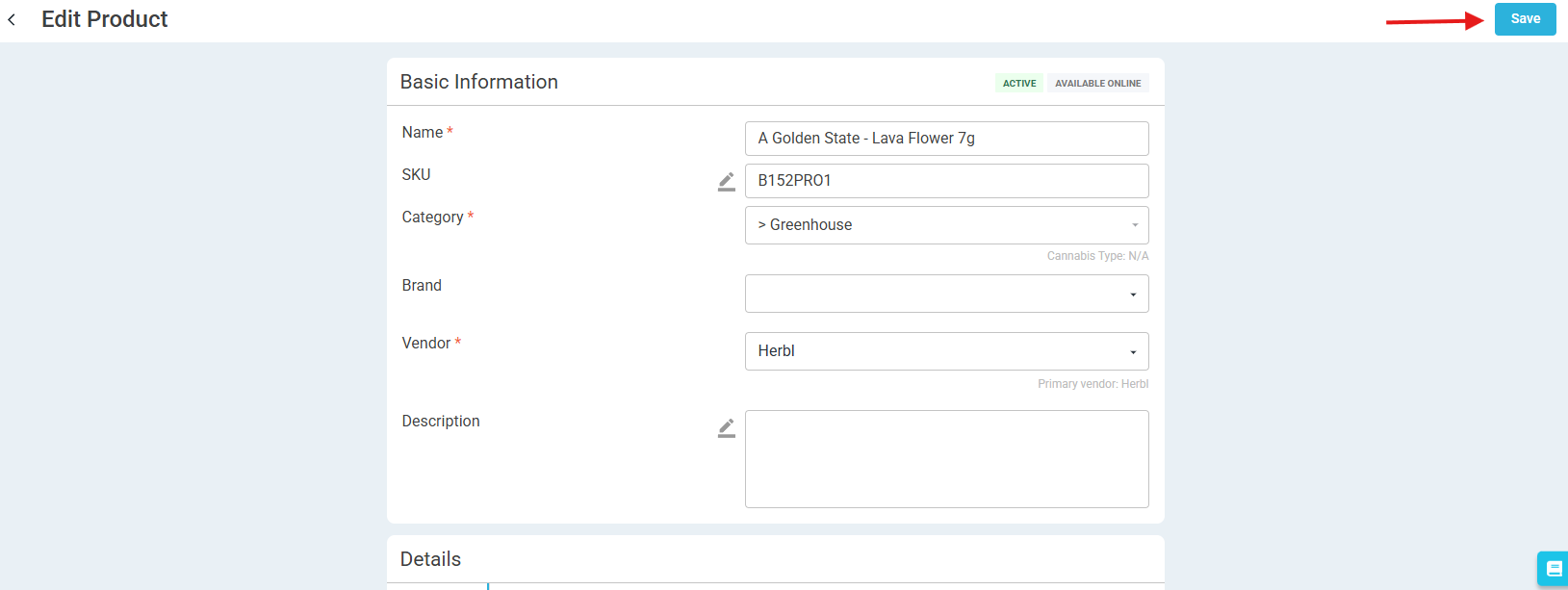Click the Brand field label
Screen dimensions: 1568x590
pyautogui.click(x=422, y=286)
